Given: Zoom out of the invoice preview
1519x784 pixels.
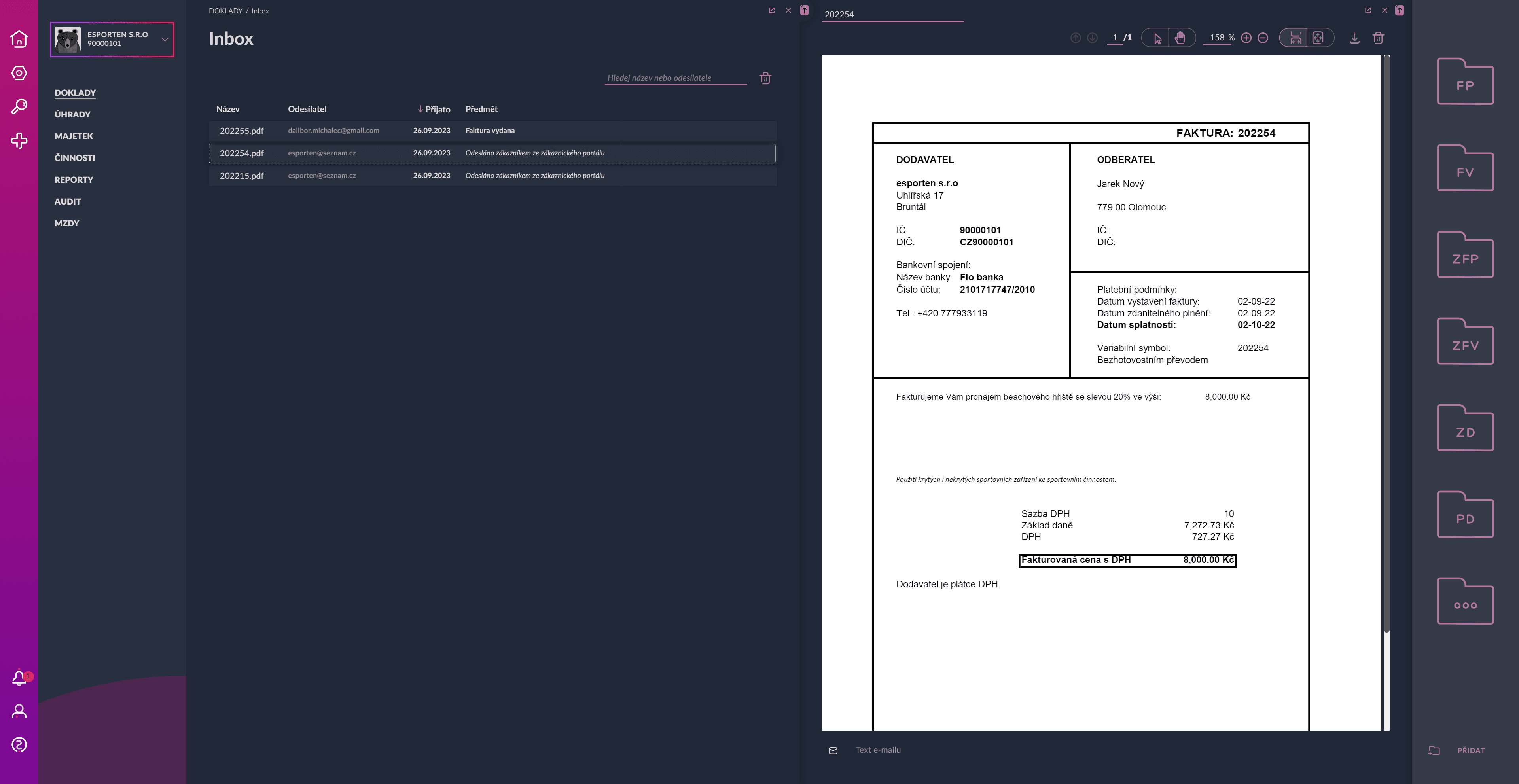Looking at the screenshot, I should tap(1263, 37).
